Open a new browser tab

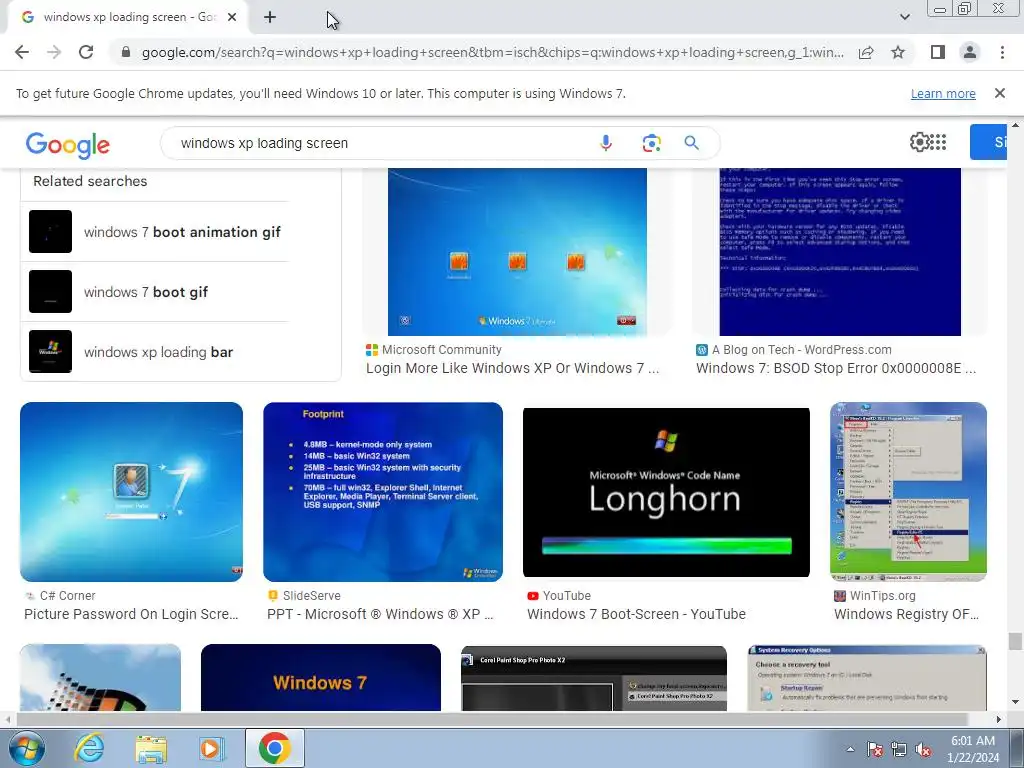pyautogui.click(x=270, y=18)
